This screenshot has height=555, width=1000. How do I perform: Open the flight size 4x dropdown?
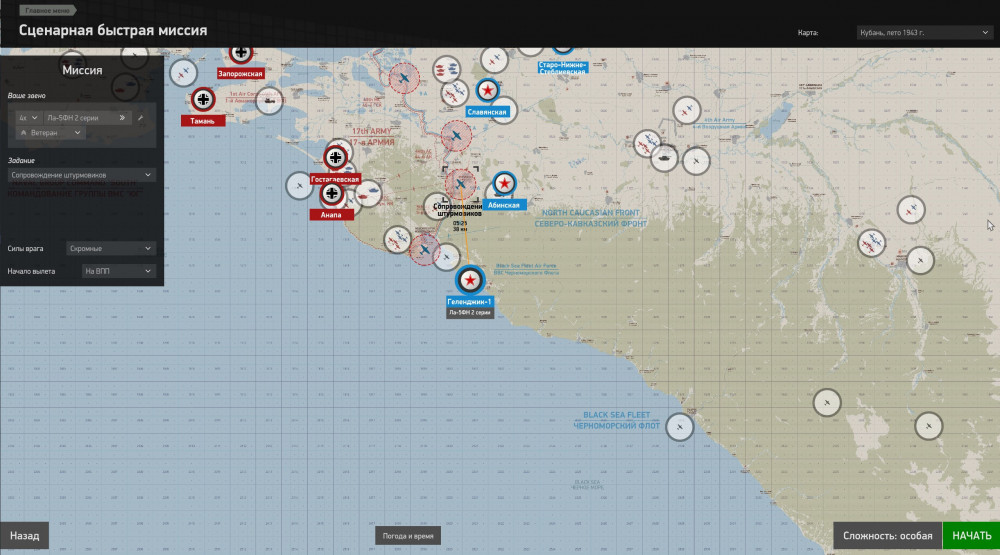coord(29,118)
